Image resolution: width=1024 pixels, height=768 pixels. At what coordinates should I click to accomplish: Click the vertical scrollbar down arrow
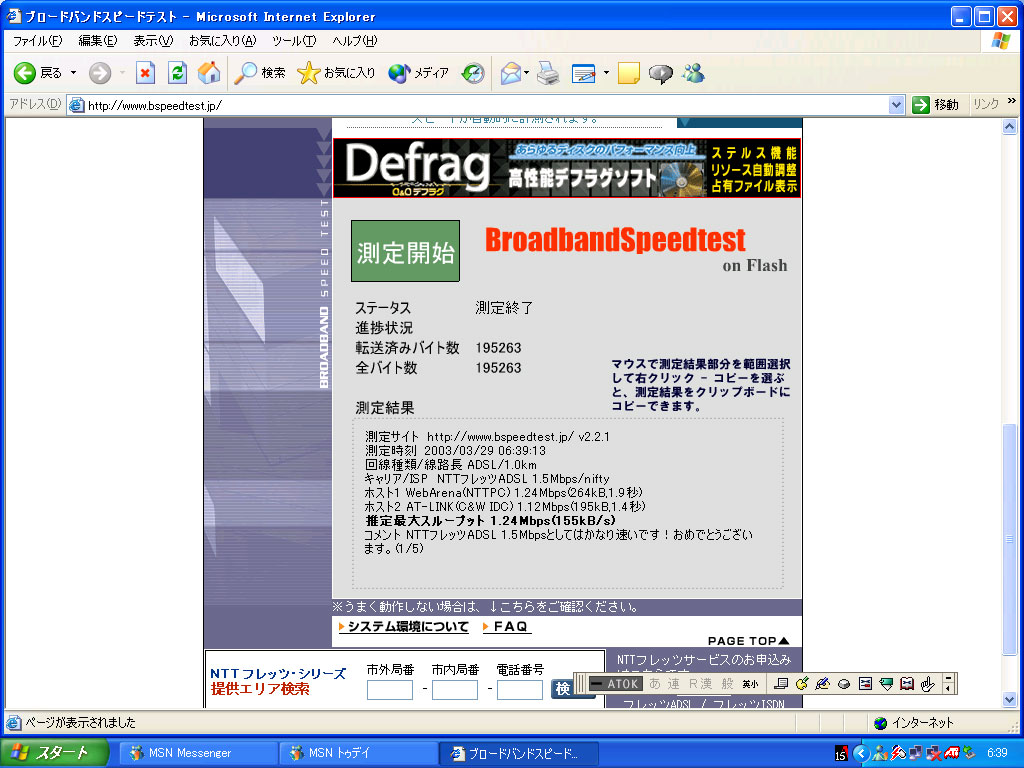tap(1010, 699)
